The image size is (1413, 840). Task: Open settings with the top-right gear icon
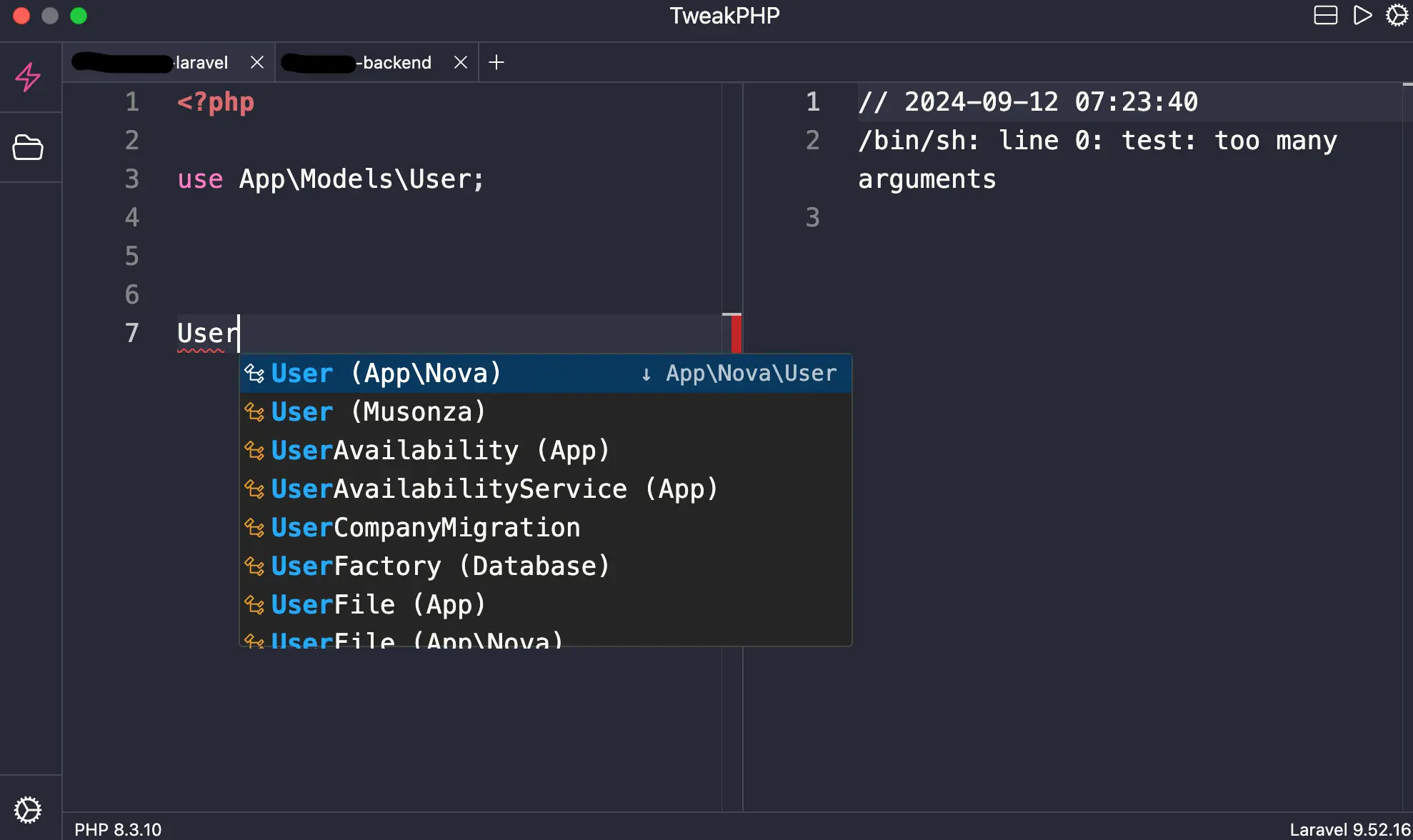pos(1396,15)
